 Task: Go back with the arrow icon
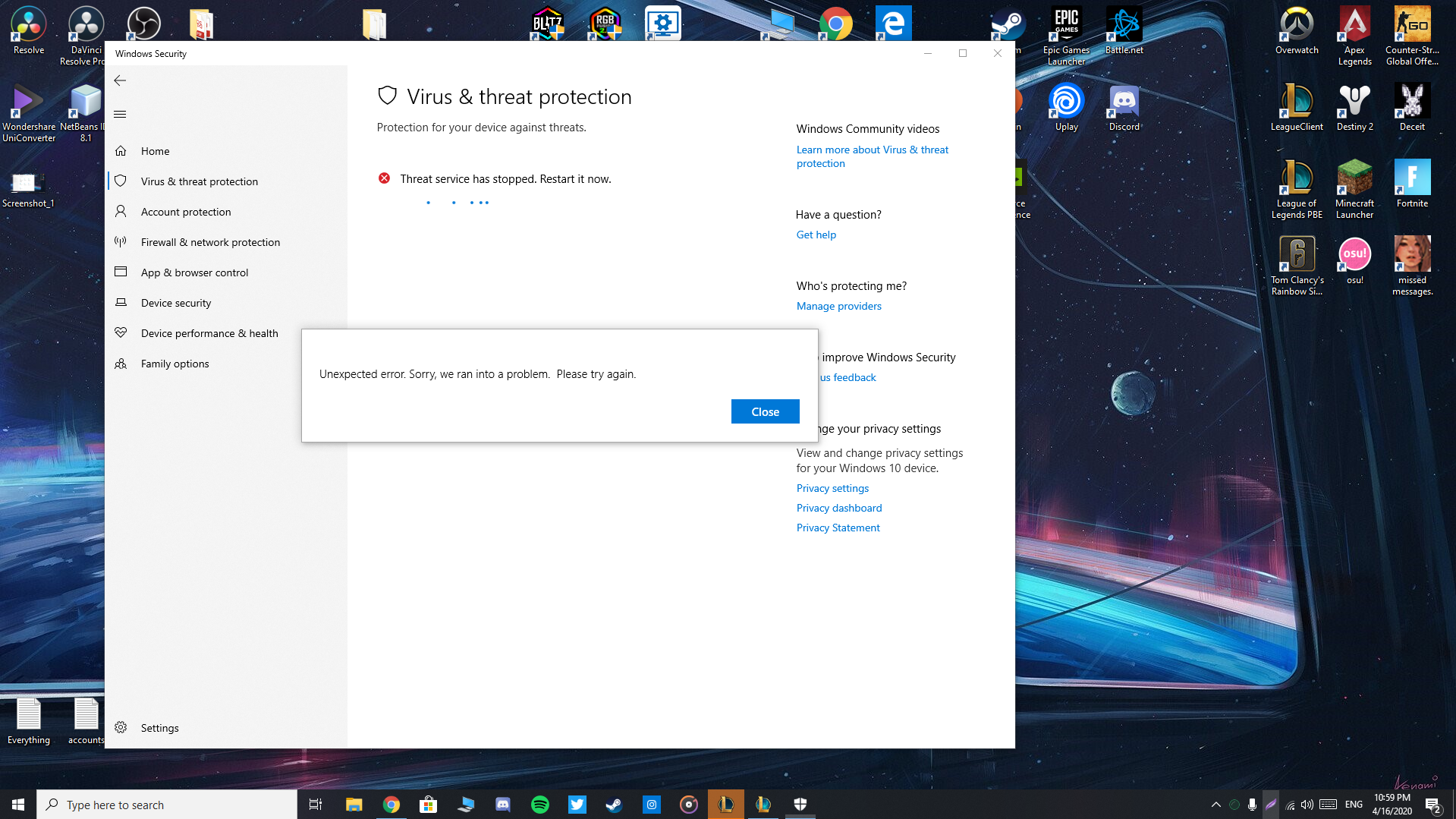tap(120, 80)
